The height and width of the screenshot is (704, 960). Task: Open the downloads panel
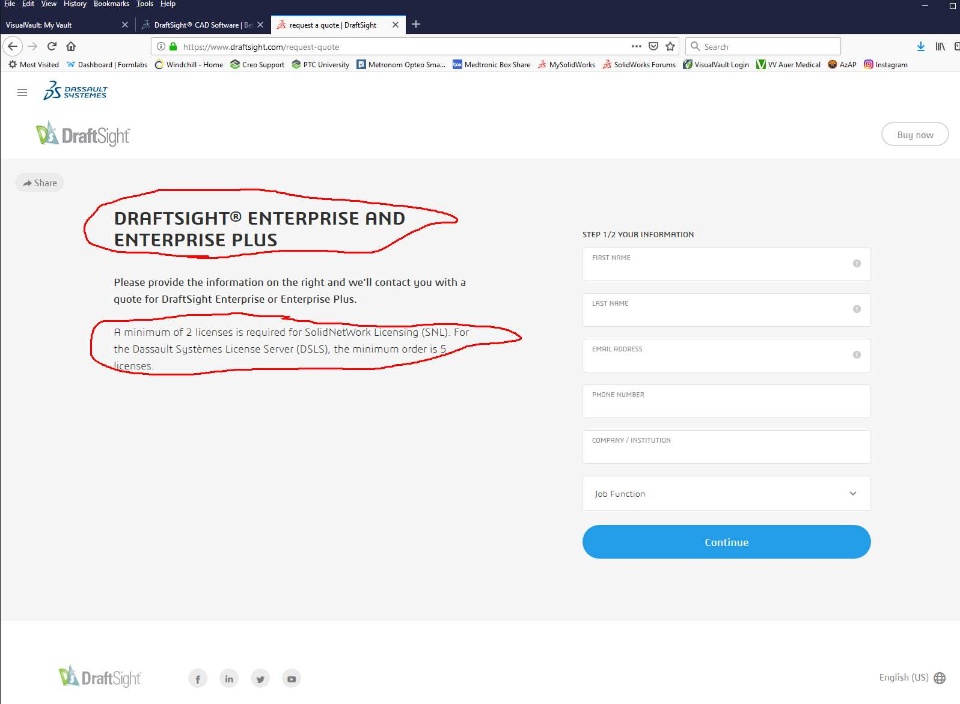(920, 47)
